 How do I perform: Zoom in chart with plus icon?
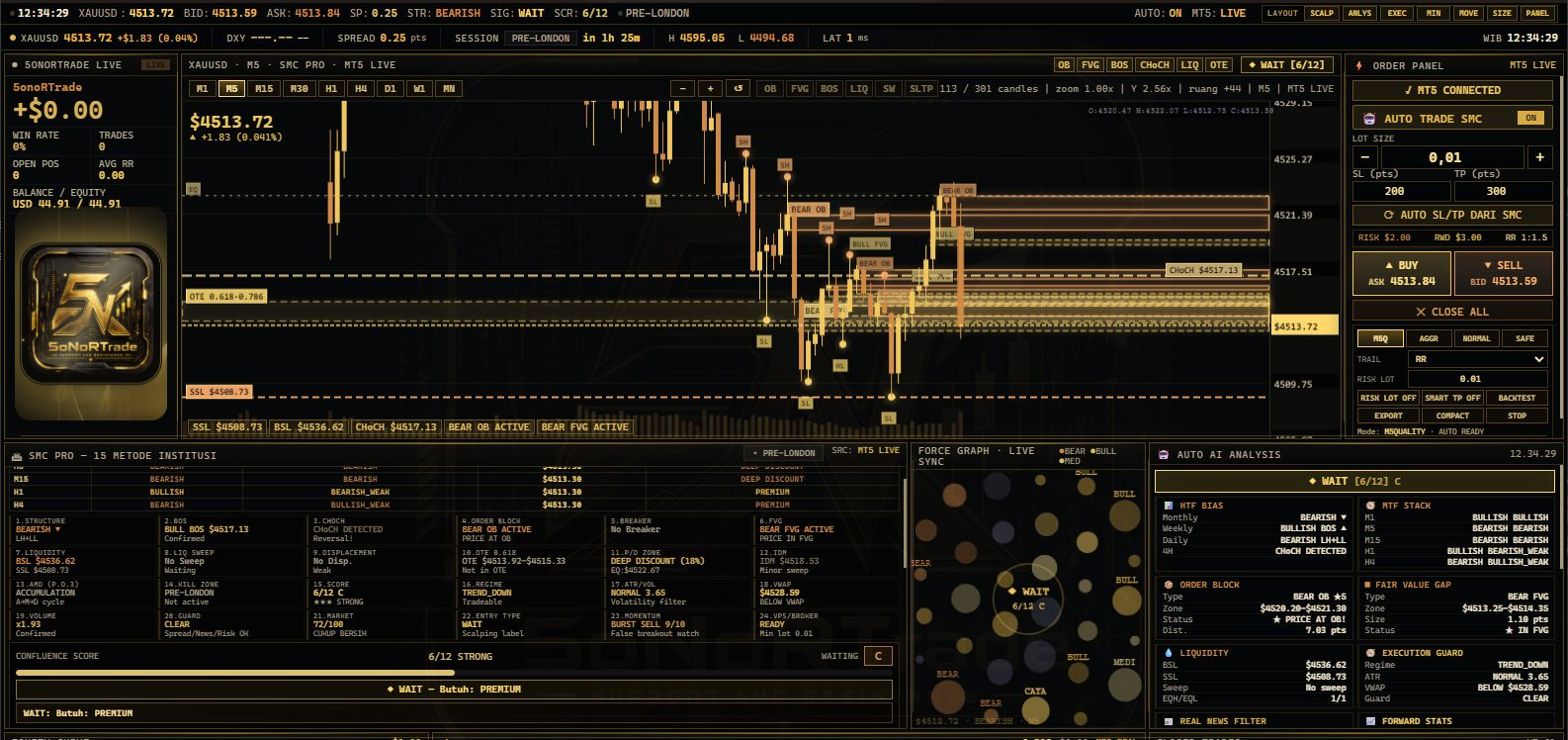(710, 88)
